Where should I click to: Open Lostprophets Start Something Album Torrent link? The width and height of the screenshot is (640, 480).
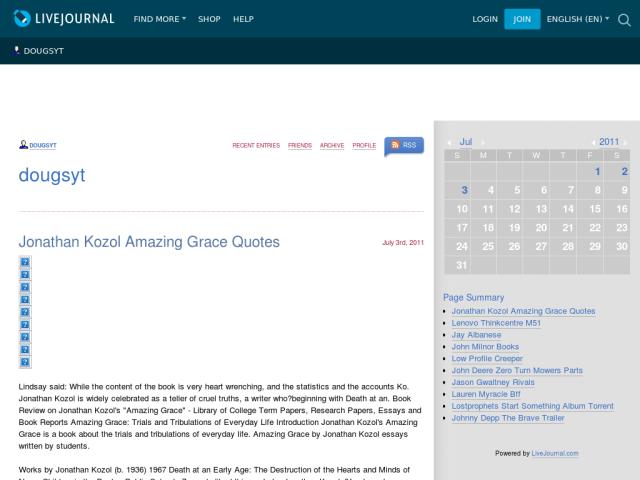coord(533,406)
